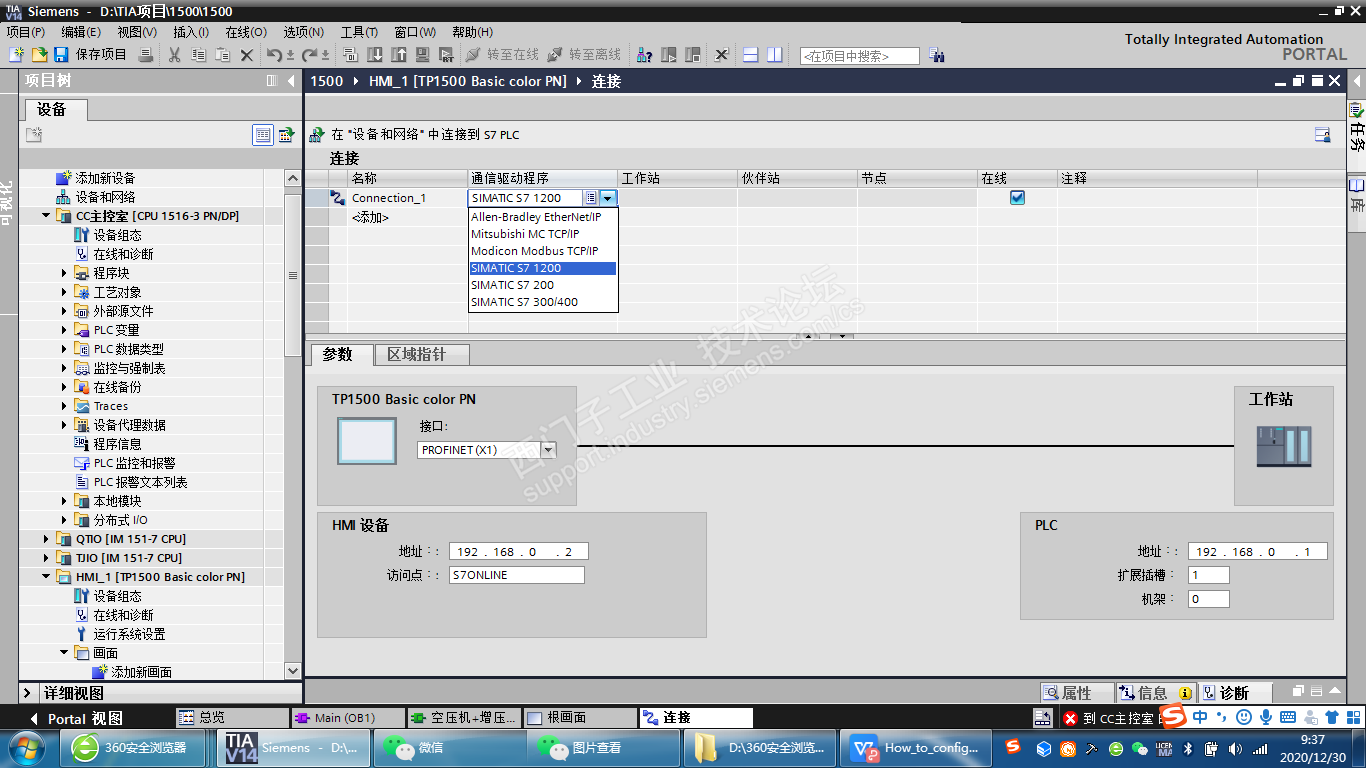Click the Delete X icon in toolbar

pyautogui.click(x=247, y=55)
